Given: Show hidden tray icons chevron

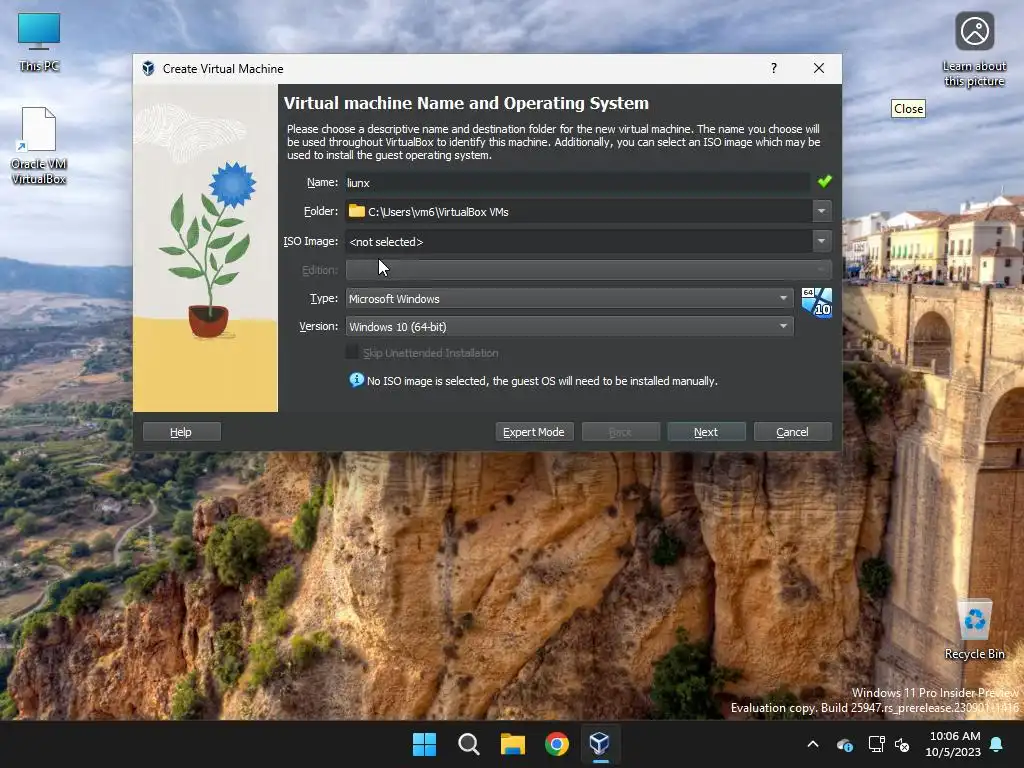Looking at the screenshot, I should click(x=812, y=744).
